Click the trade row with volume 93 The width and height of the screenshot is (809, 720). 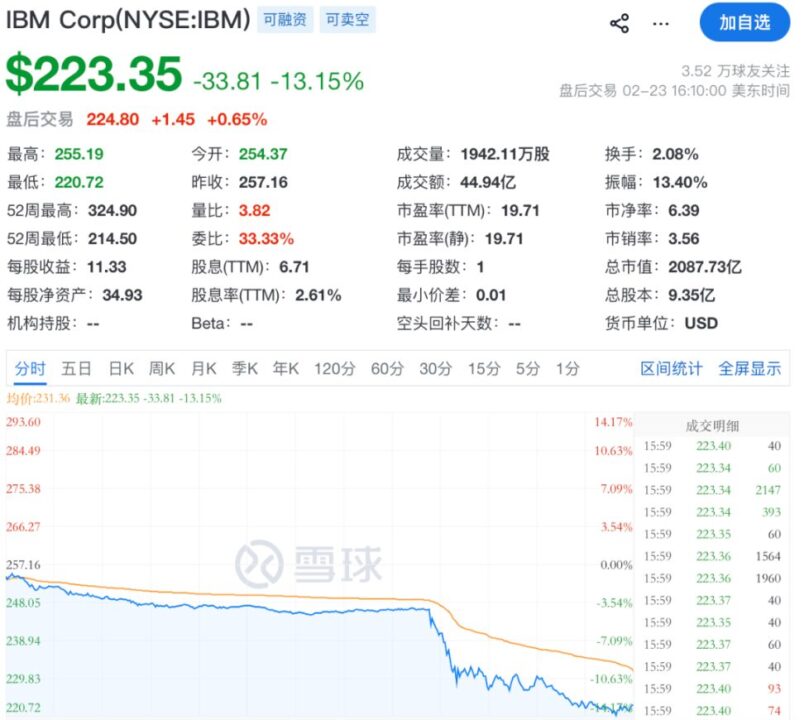pos(712,689)
